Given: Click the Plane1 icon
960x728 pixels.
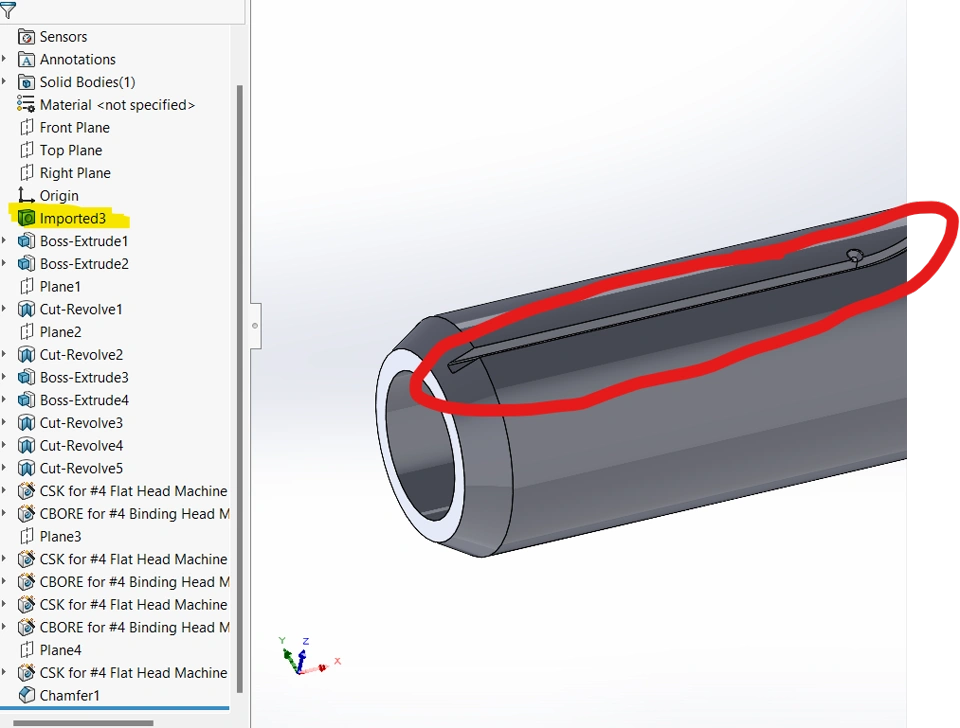Looking at the screenshot, I should [26, 287].
